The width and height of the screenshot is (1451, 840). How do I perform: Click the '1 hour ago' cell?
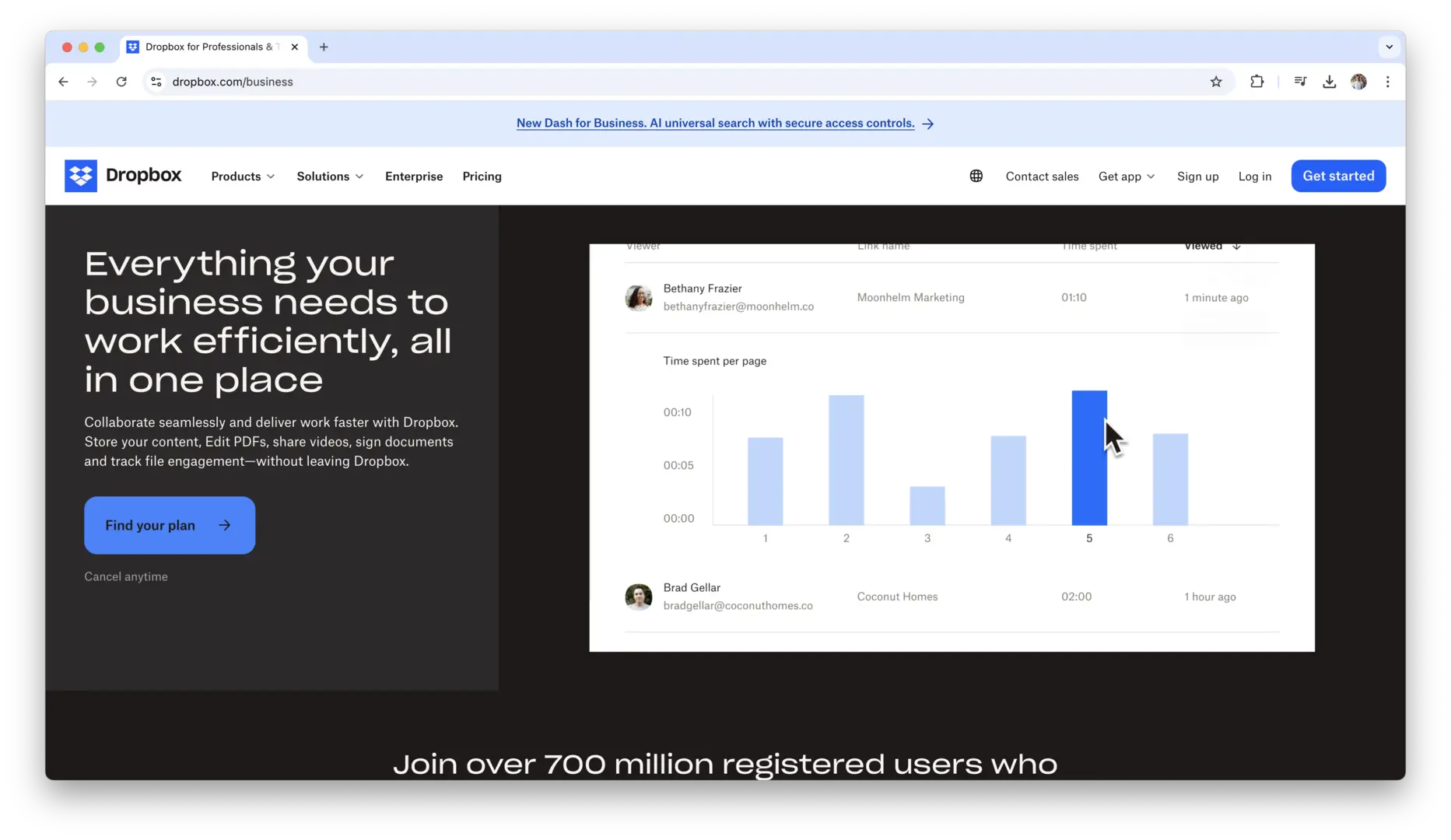pyautogui.click(x=1210, y=597)
